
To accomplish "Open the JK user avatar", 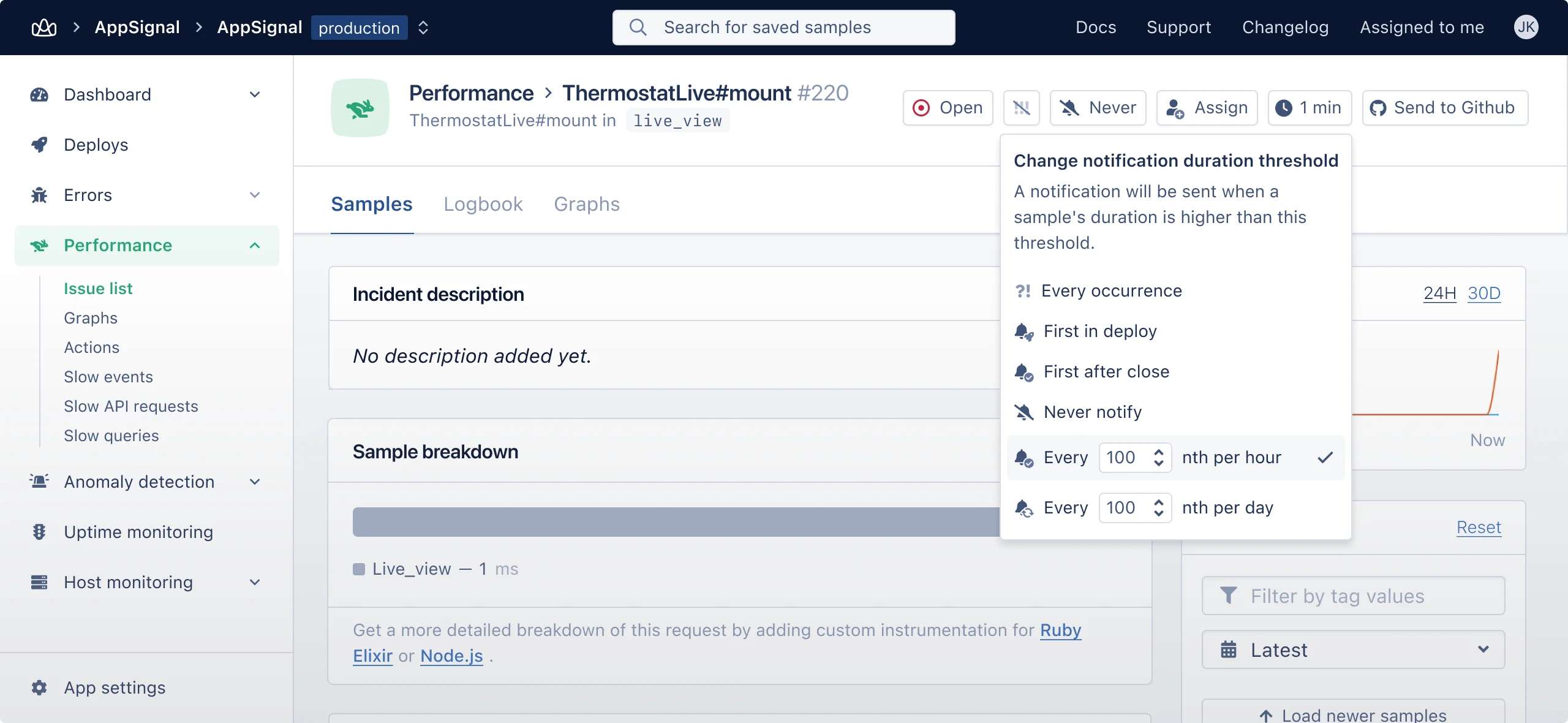I will [1526, 27].
